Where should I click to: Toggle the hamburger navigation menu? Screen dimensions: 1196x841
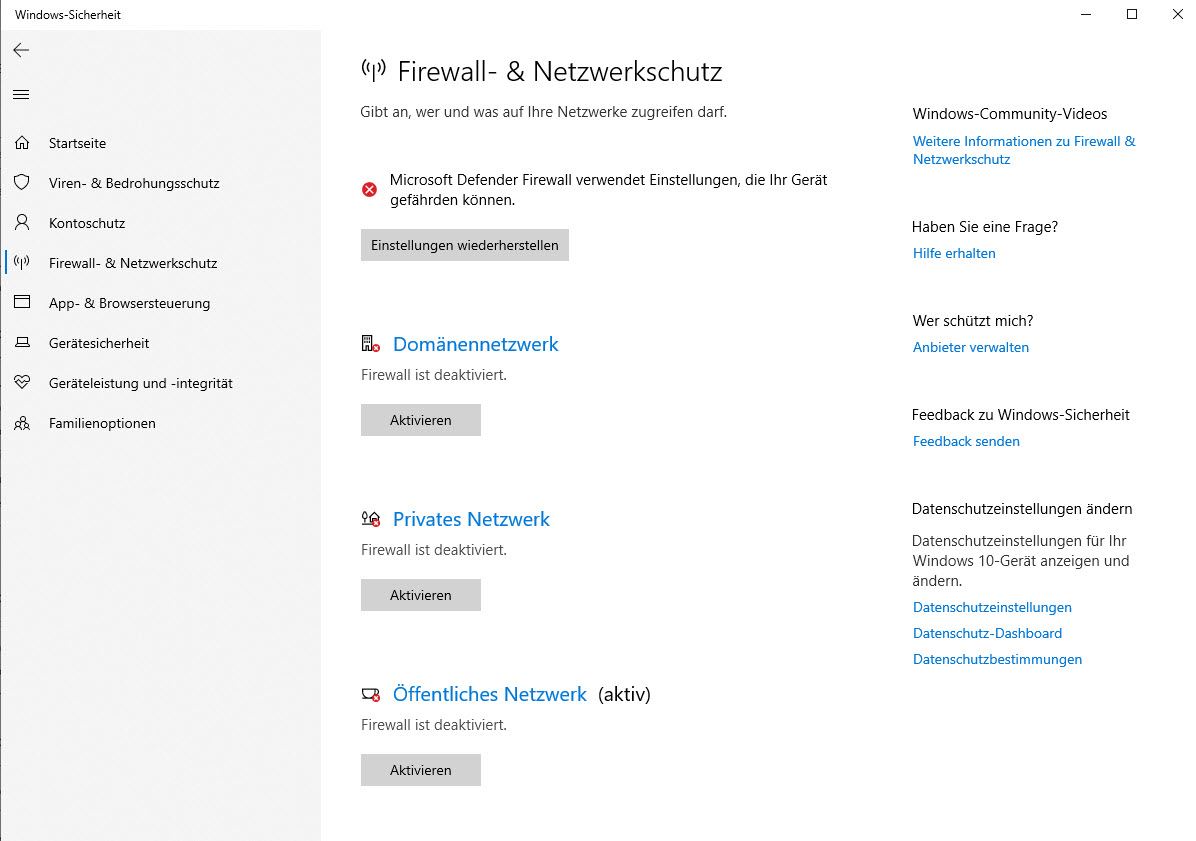coord(21,95)
